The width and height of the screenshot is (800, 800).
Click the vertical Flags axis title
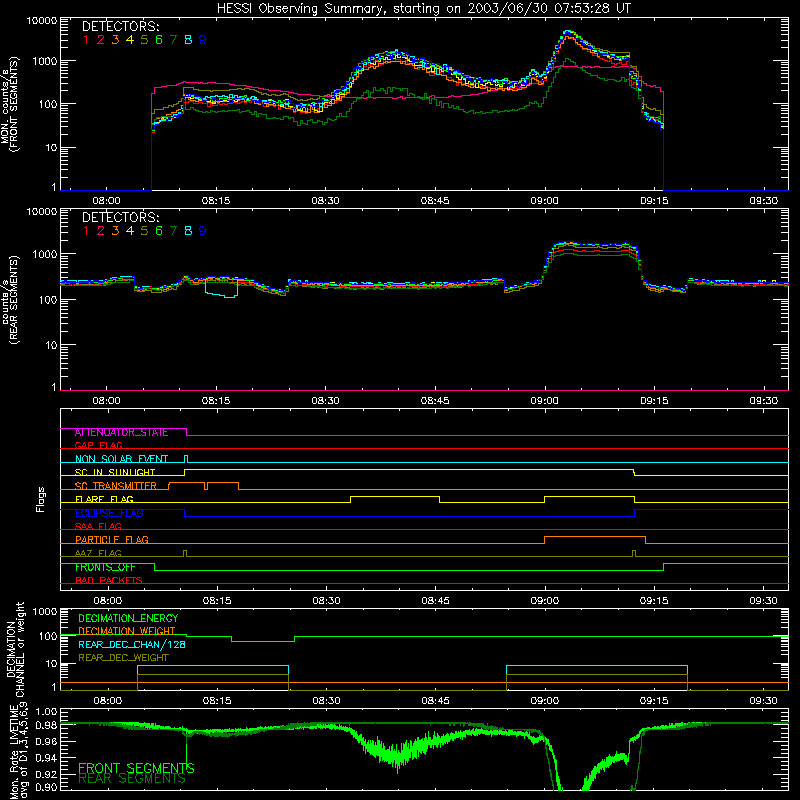point(41,499)
